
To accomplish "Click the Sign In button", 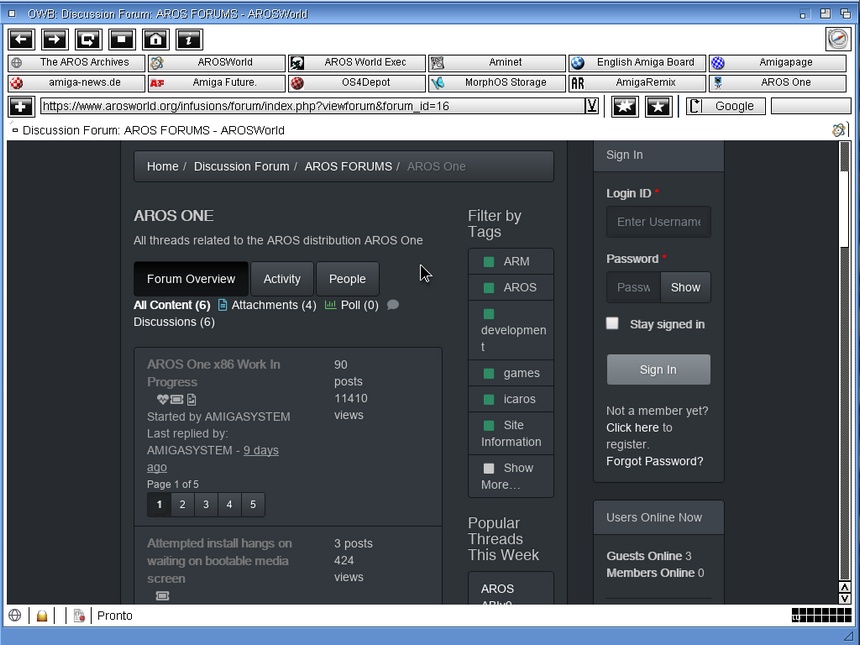I will [x=658, y=370].
